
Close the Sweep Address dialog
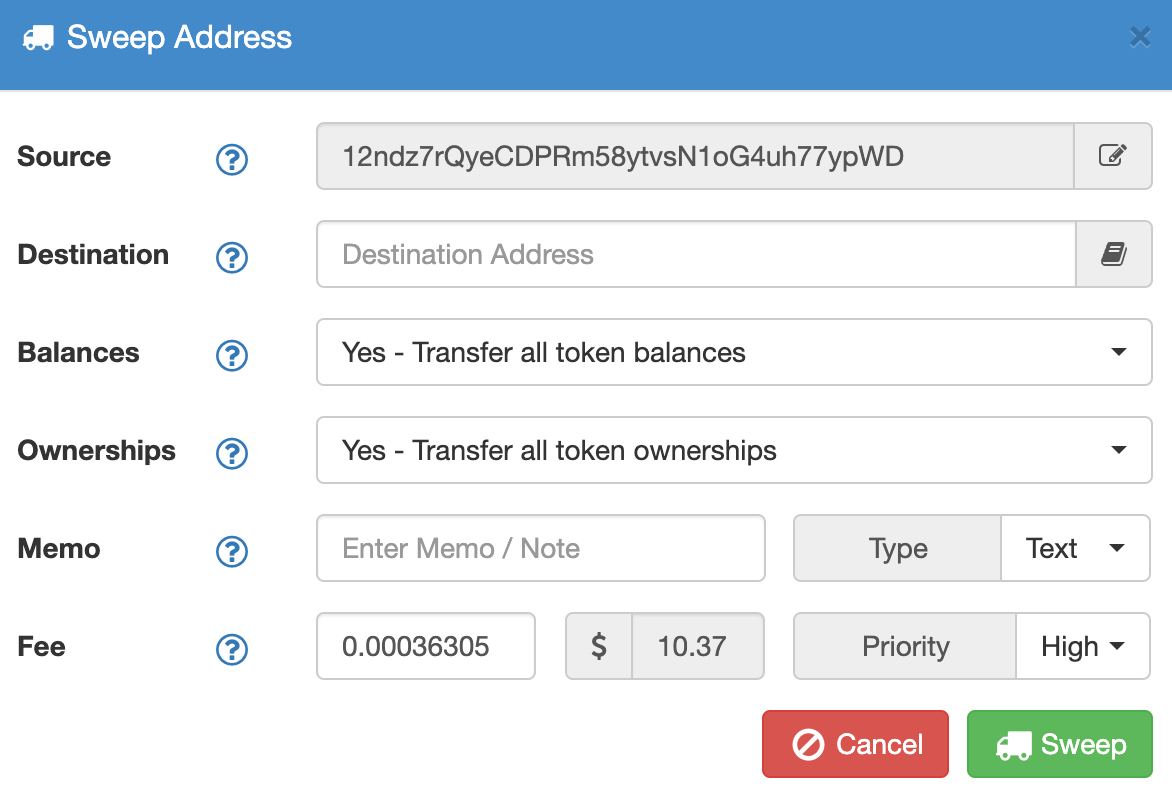[1139, 37]
